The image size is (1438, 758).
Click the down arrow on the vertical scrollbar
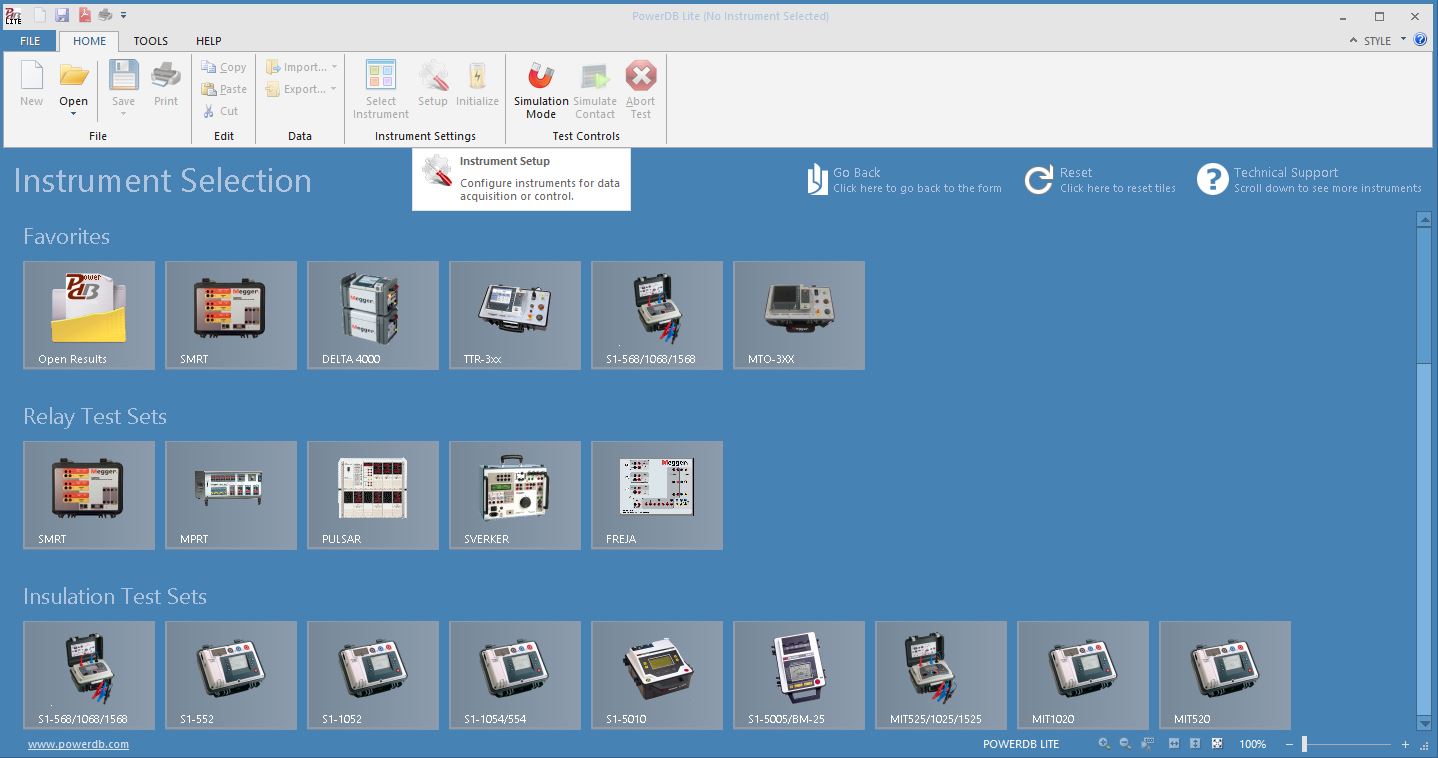(x=1424, y=725)
